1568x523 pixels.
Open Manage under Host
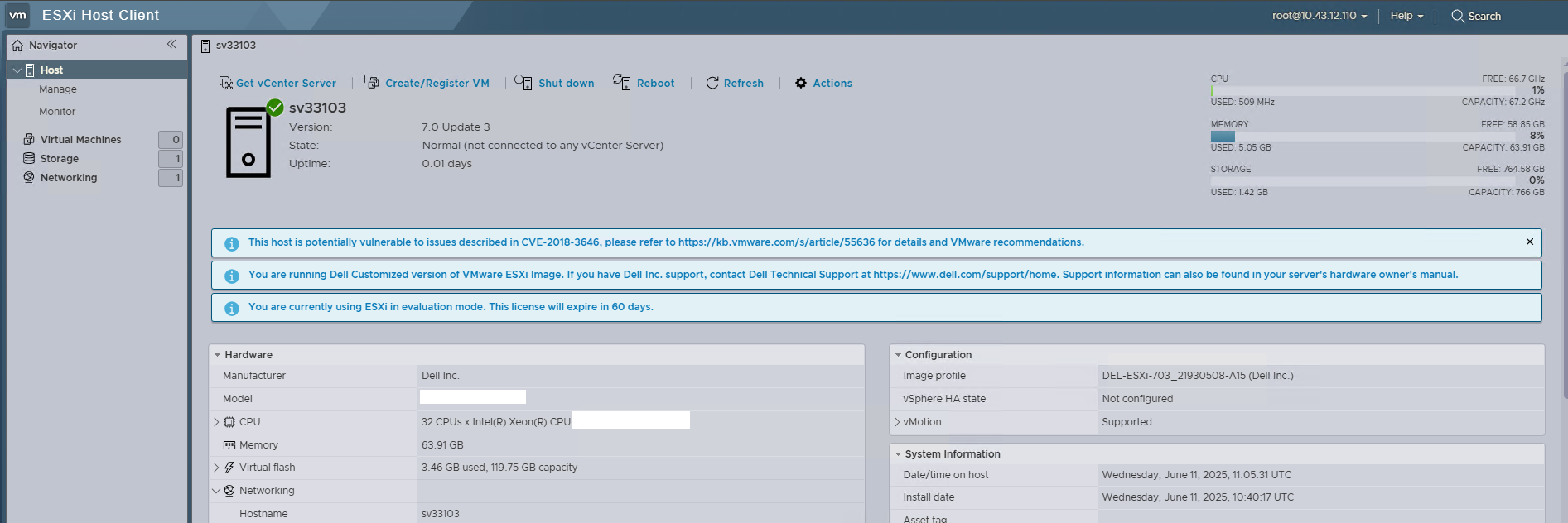pyautogui.click(x=58, y=89)
